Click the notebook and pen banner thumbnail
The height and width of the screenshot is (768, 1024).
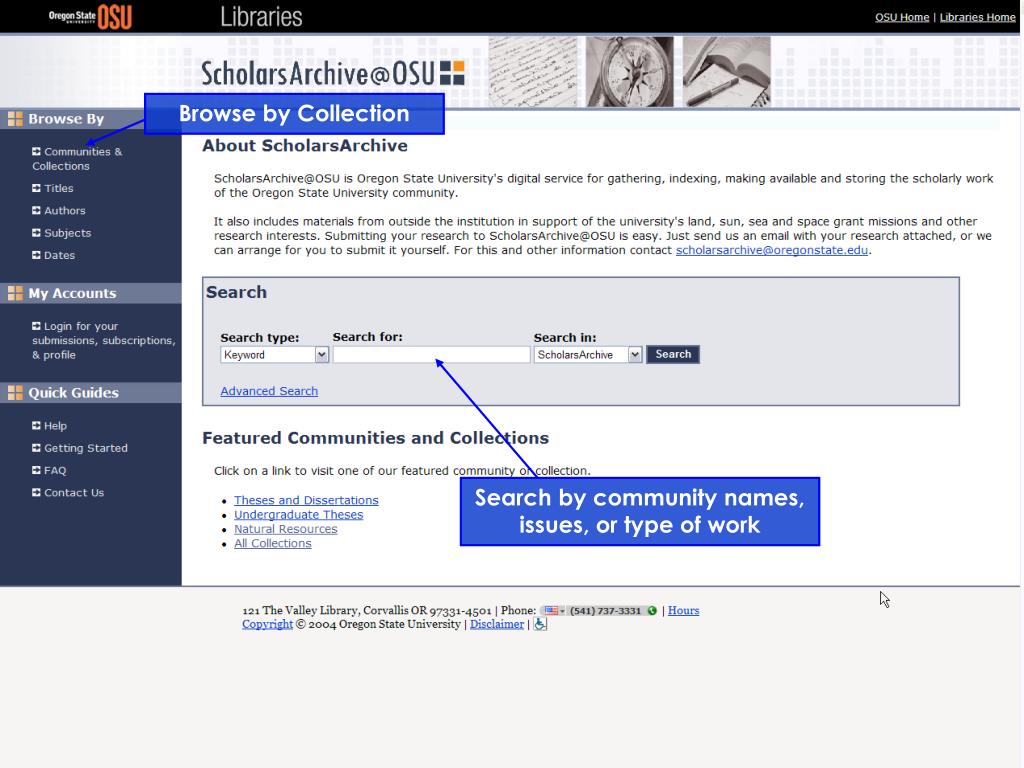pos(726,71)
